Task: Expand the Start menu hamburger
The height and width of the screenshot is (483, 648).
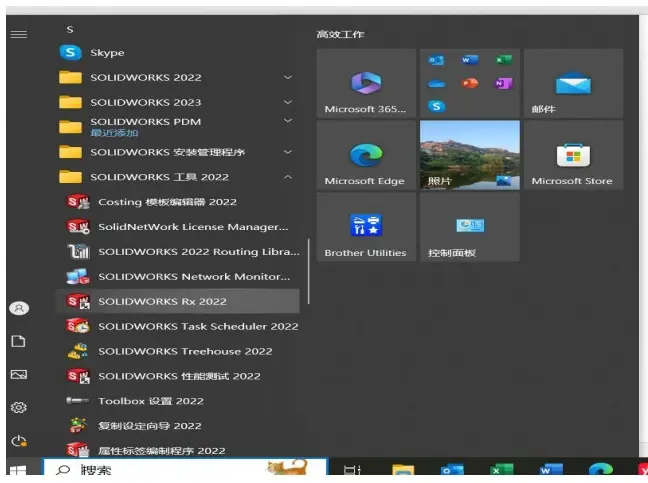Action: [19, 34]
